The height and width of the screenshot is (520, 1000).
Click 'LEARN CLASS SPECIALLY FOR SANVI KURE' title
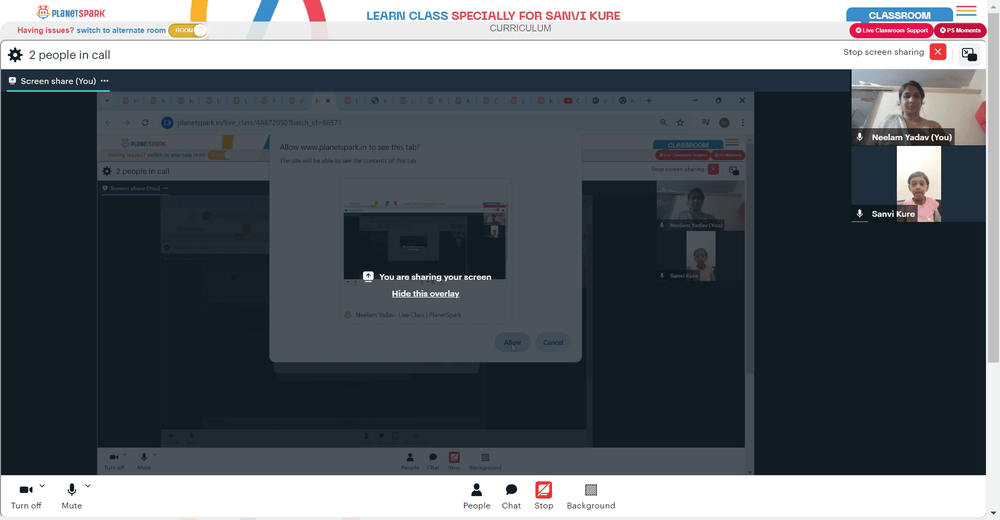coord(493,16)
